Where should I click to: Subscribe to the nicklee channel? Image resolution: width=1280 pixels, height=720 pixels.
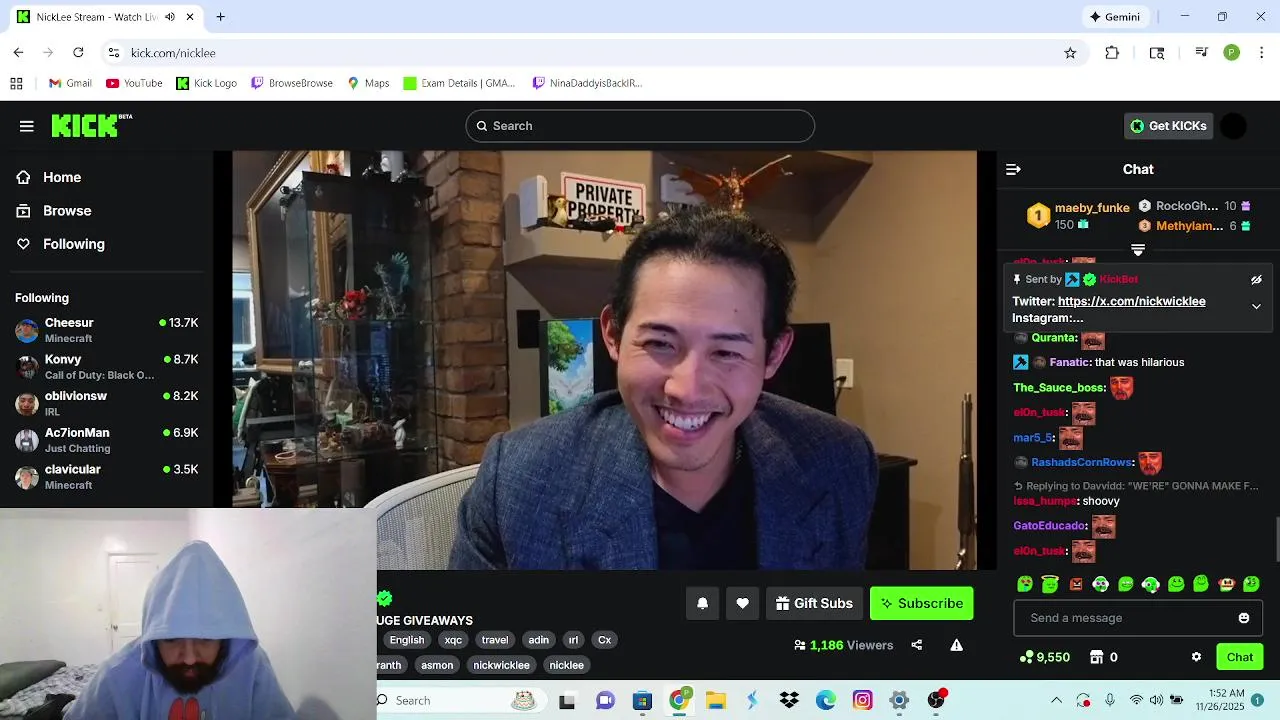tap(921, 603)
